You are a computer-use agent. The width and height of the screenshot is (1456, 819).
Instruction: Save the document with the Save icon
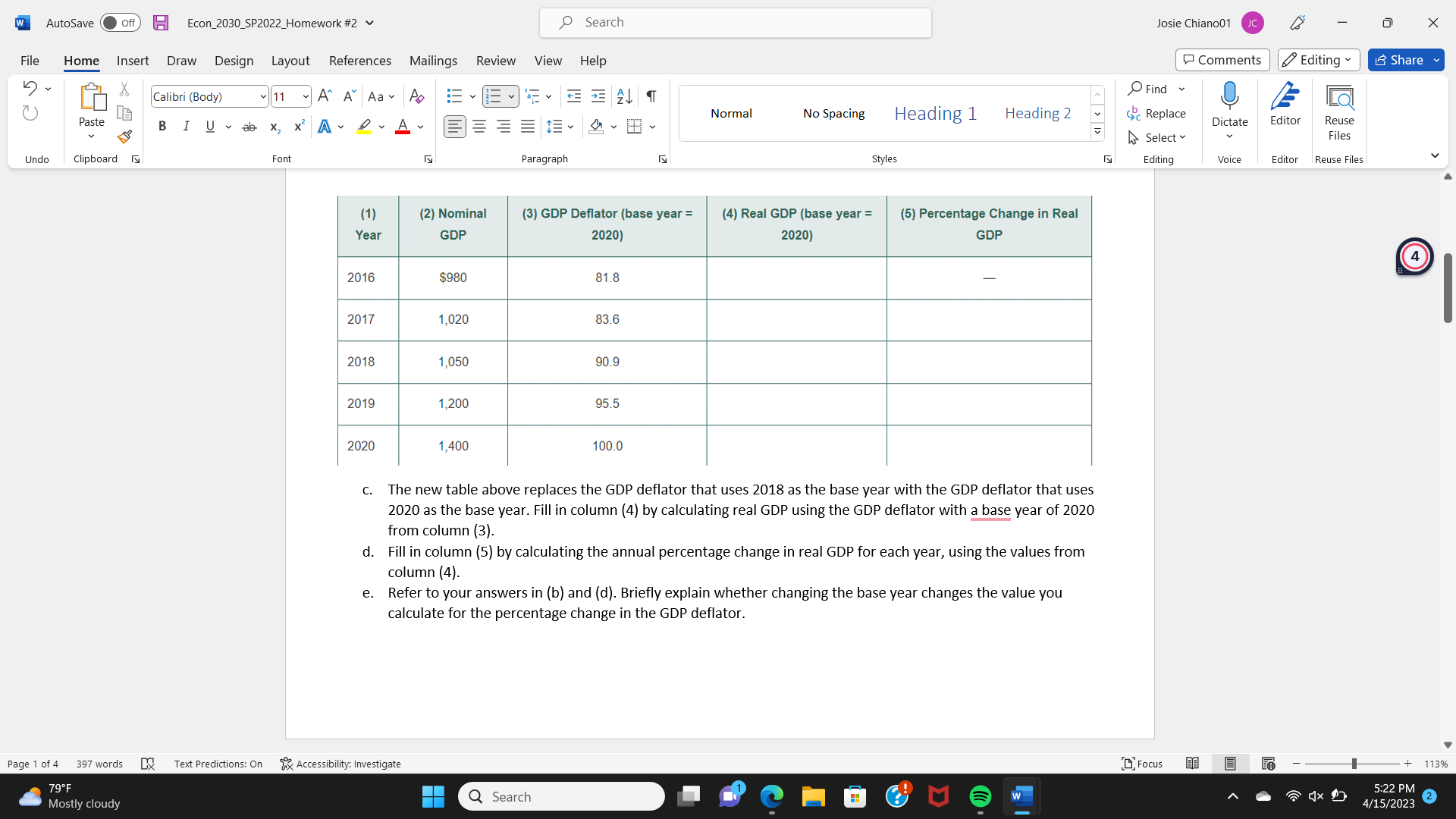pos(160,23)
